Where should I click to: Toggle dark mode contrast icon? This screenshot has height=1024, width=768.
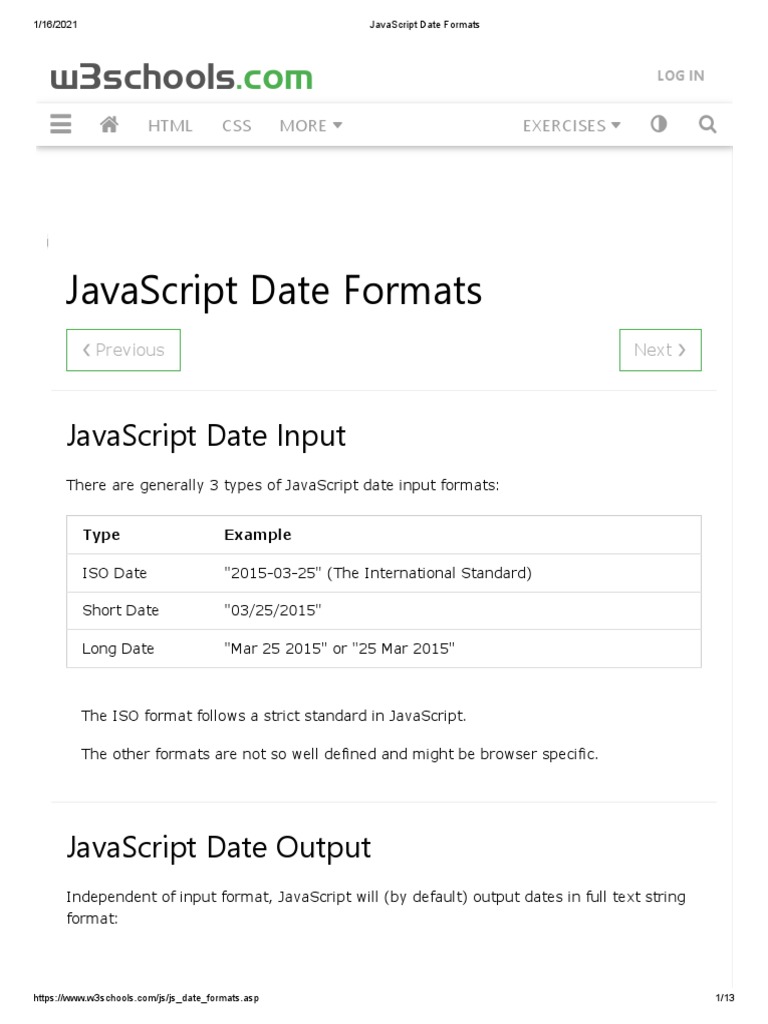tap(658, 124)
